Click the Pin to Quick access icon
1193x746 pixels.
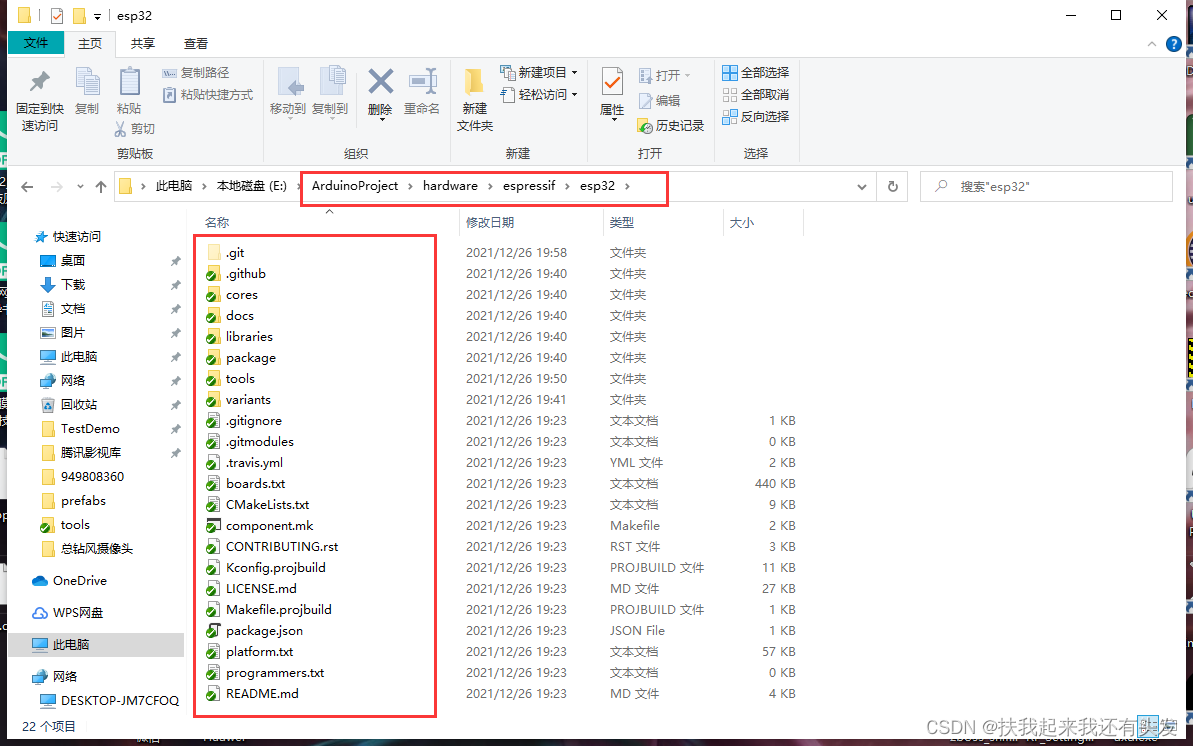click(40, 82)
